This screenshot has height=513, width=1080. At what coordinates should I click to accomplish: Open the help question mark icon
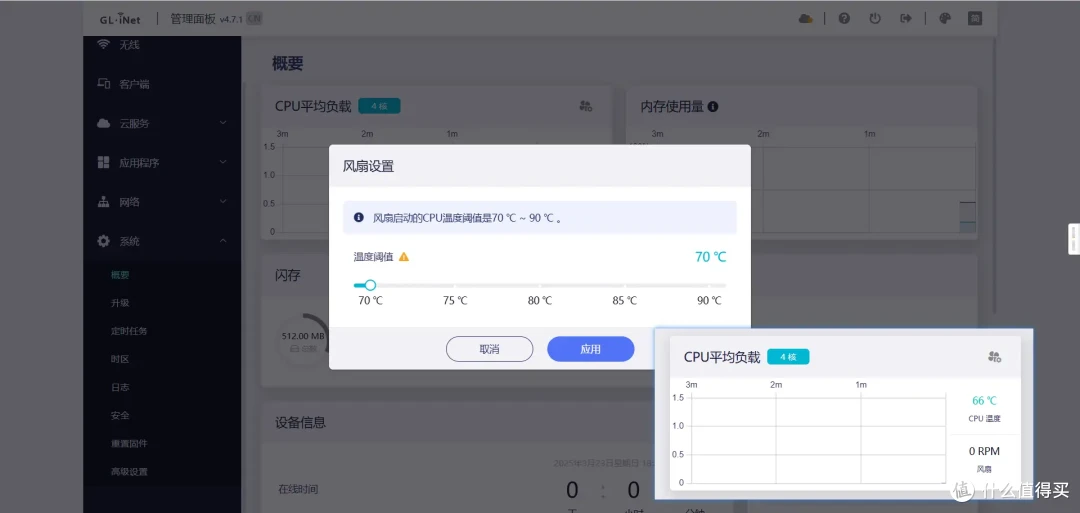pyautogui.click(x=844, y=19)
